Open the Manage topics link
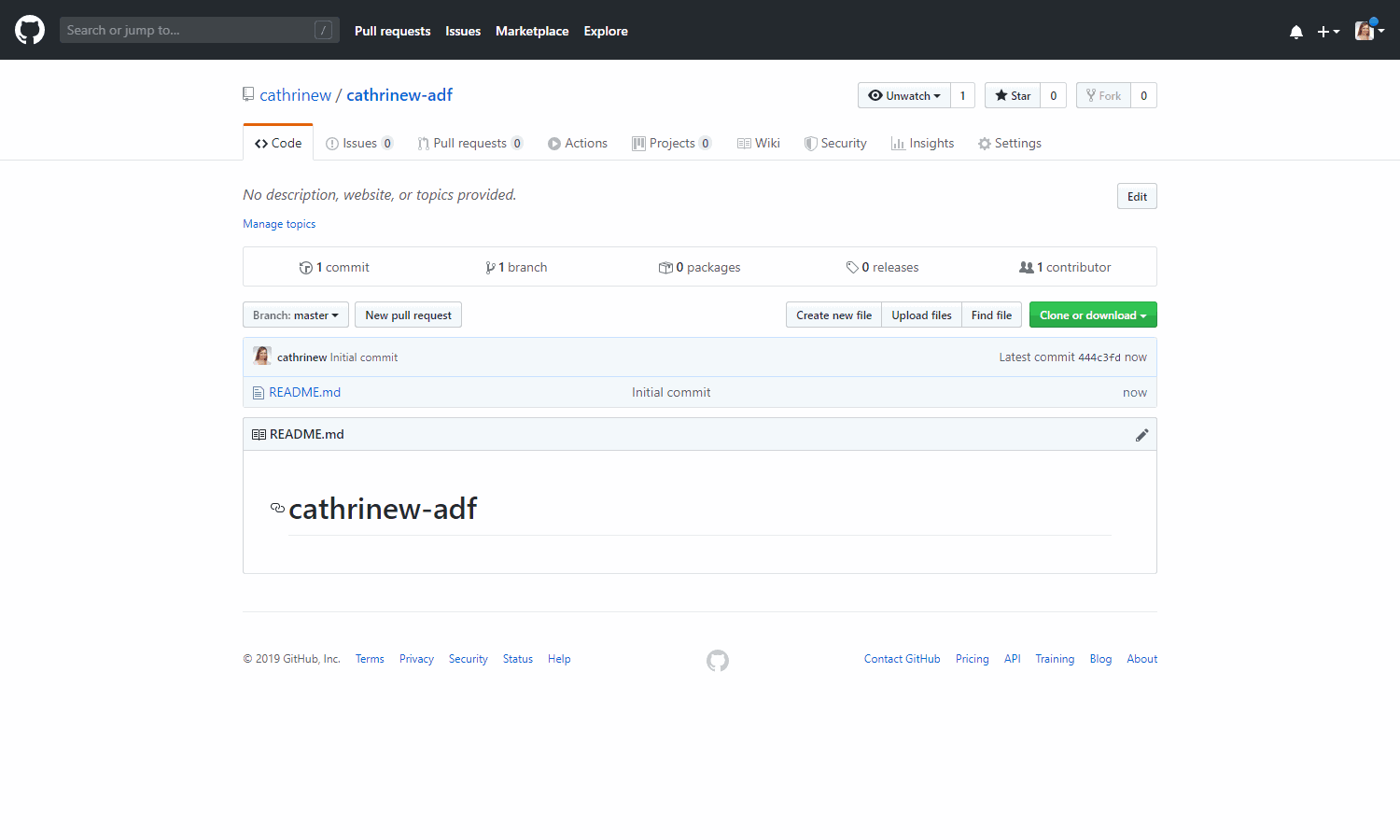This screenshot has height=840, width=1400. [x=279, y=224]
